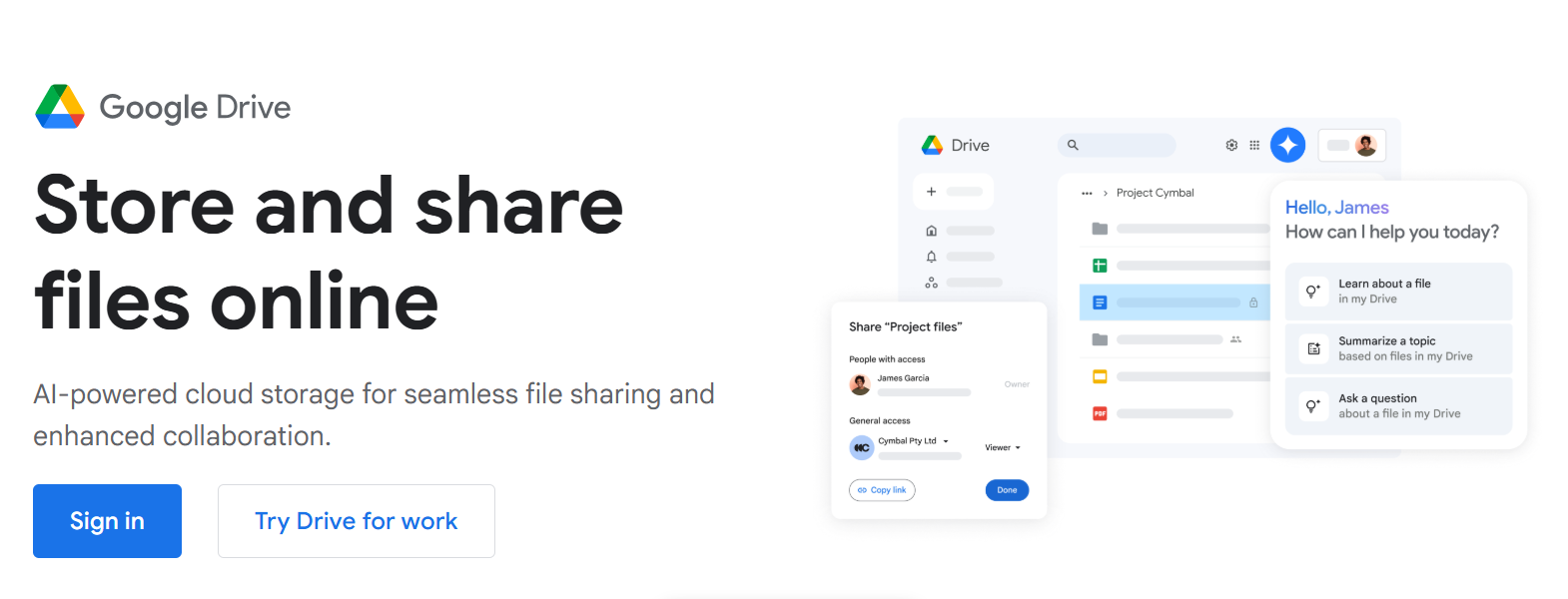Viewport: 1568px width, 599px height.
Task: Expand the Viewer permission dropdown
Action: 1003,448
